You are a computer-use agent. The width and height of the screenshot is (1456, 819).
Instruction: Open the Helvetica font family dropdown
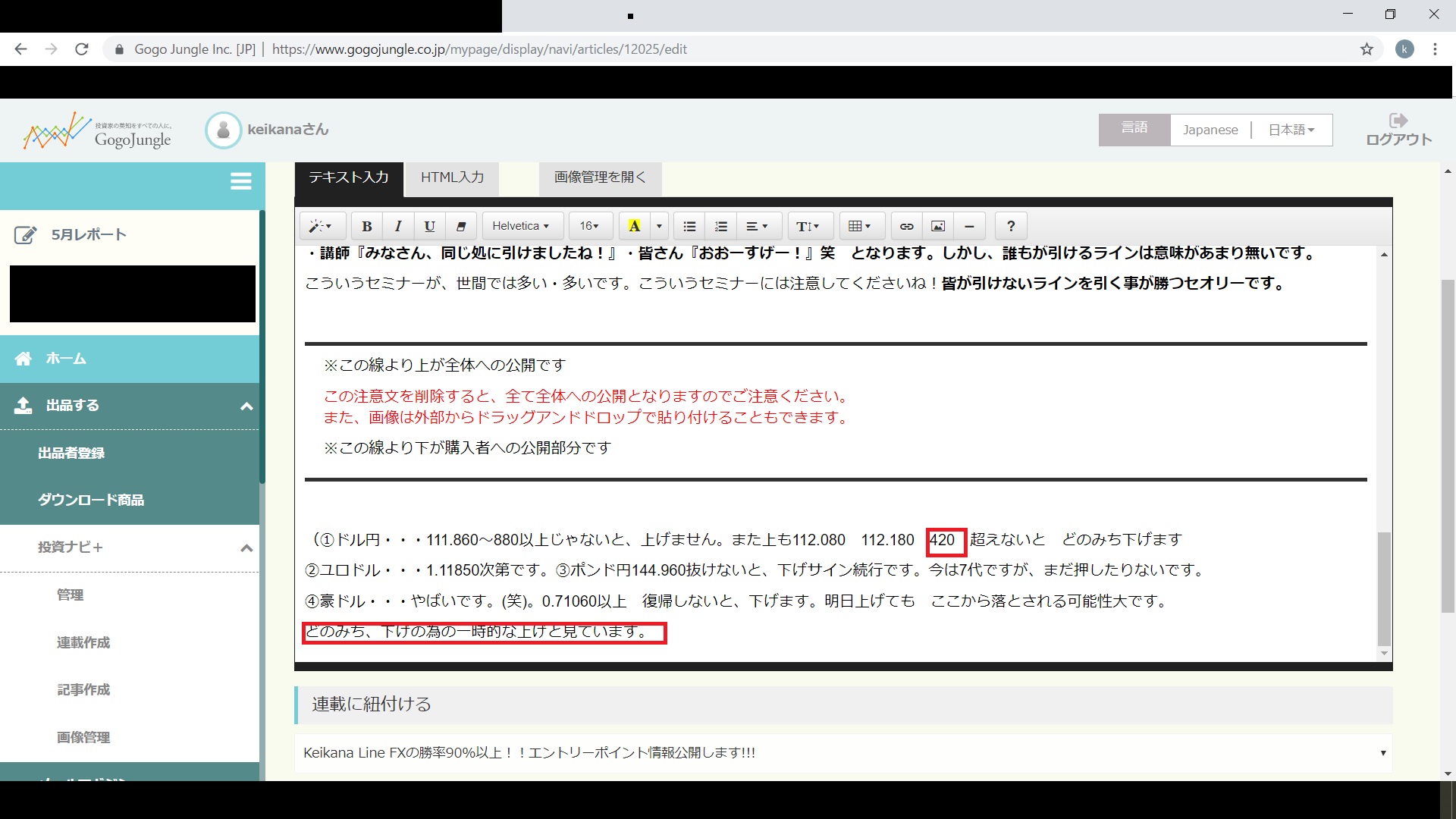pos(521,226)
